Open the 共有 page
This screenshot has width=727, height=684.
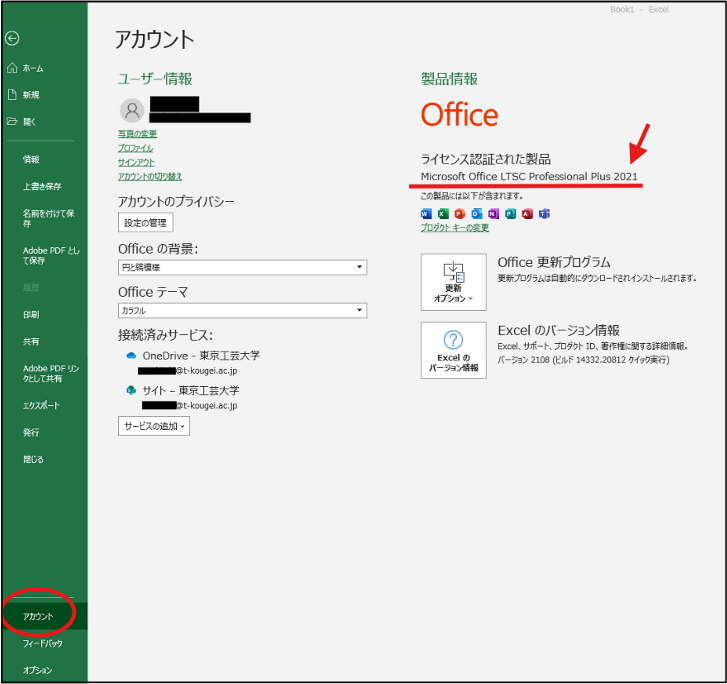click(32, 342)
